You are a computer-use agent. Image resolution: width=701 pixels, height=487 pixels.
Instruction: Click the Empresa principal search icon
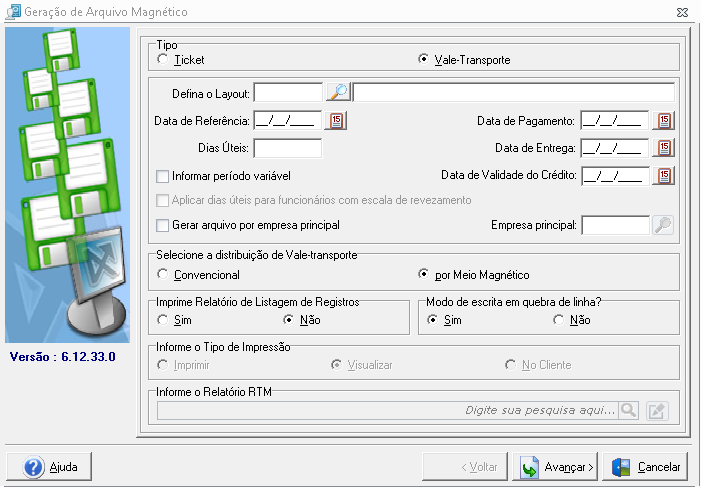[x=663, y=225]
